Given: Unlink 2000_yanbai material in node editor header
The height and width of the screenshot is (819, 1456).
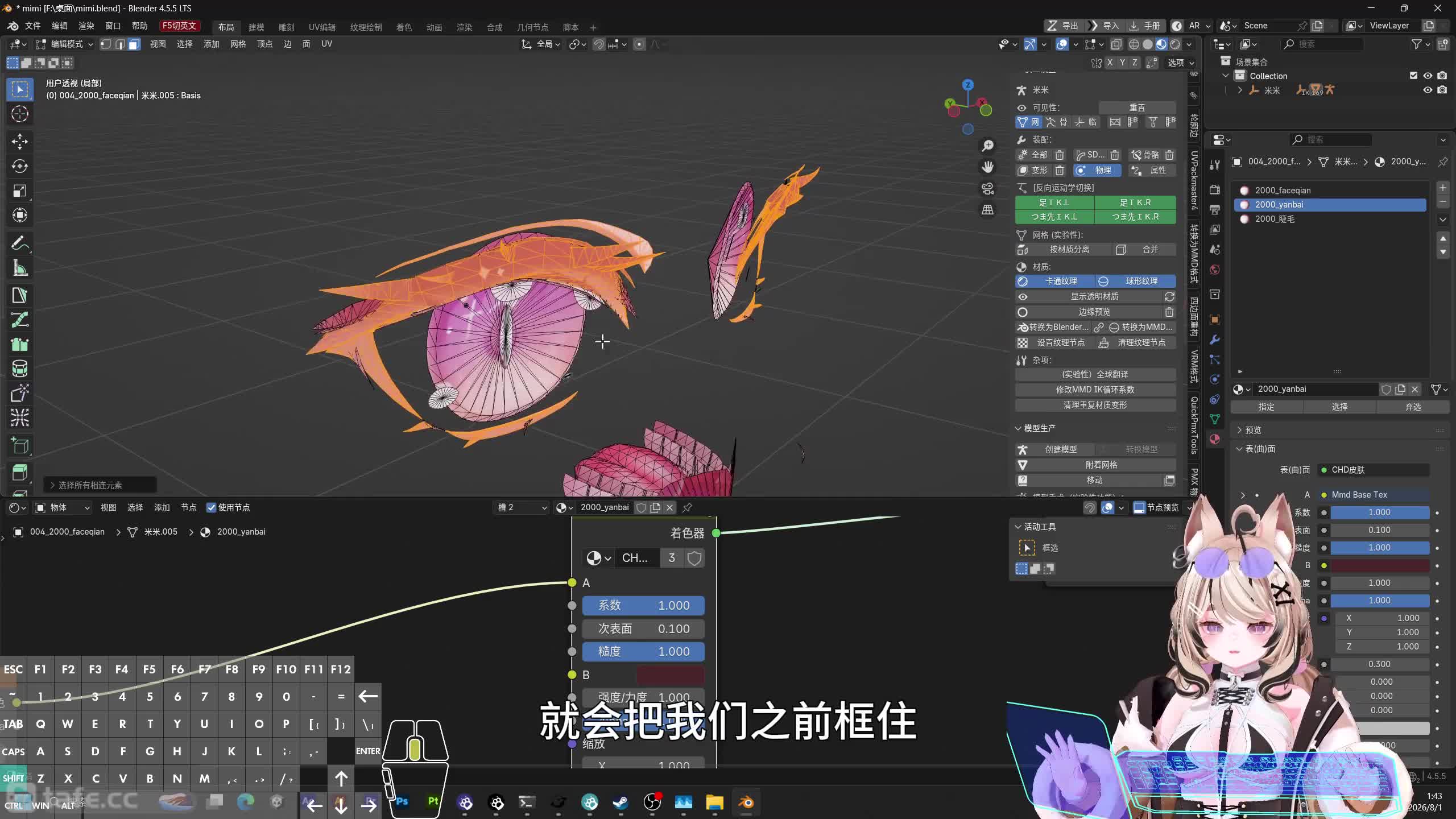Looking at the screenshot, I should [670, 507].
